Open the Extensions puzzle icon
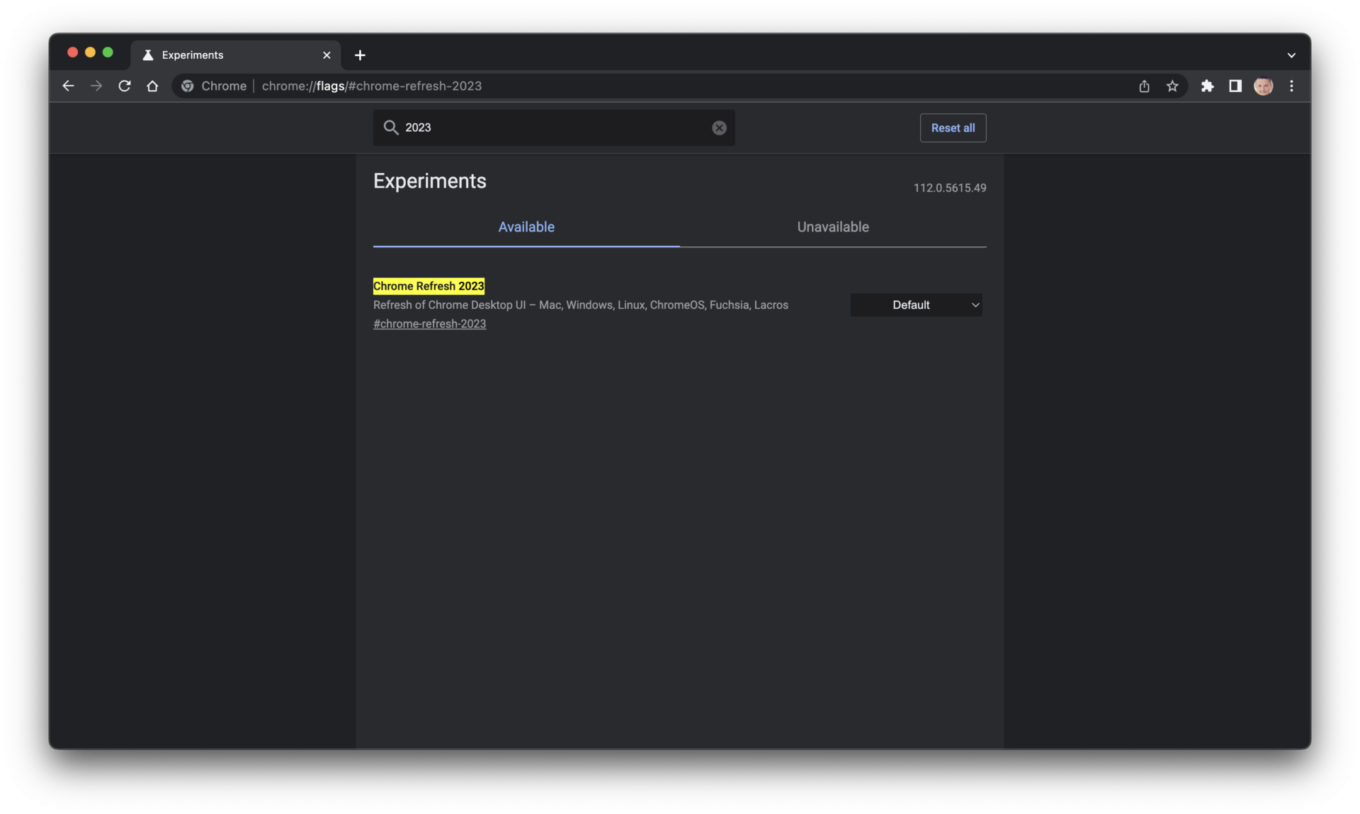Viewport: 1360px width, 814px height. pyautogui.click(x=1207, y=86)
